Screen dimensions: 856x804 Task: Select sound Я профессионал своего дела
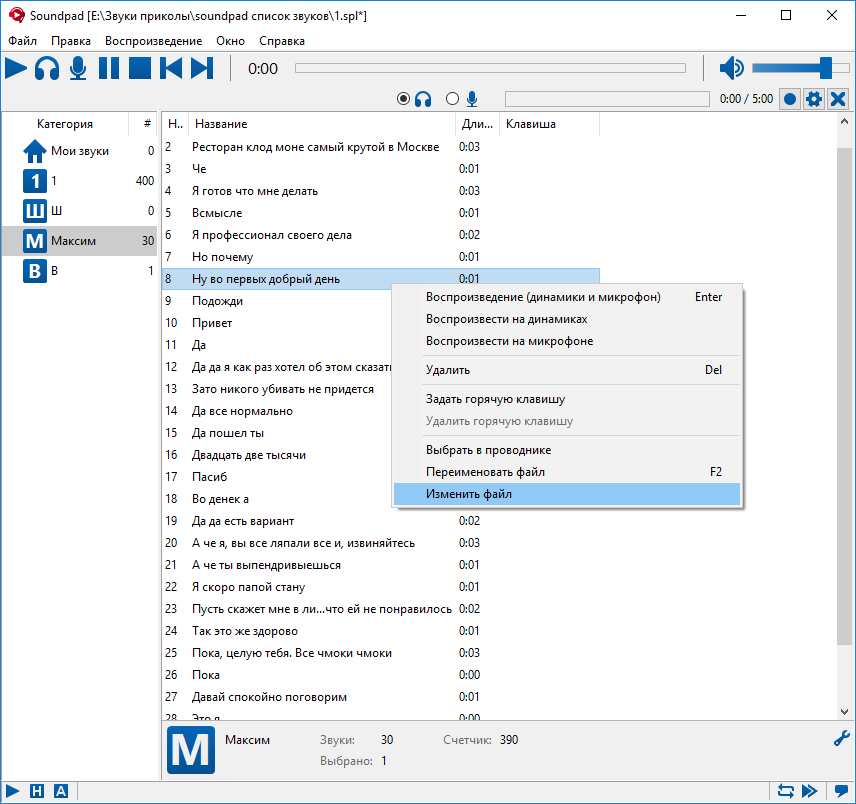point(381,235)
